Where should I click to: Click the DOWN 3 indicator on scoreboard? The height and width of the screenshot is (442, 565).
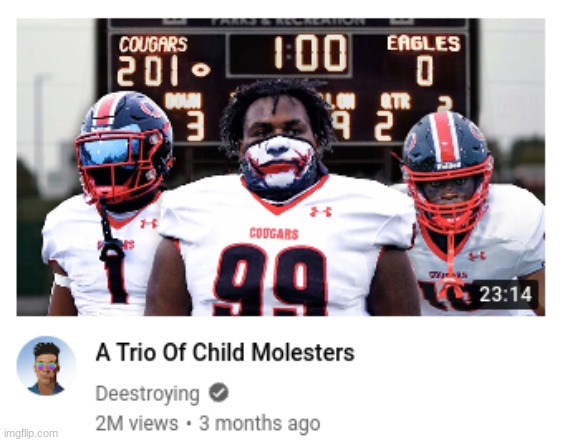pyautogui.click(x=186, y=116)
